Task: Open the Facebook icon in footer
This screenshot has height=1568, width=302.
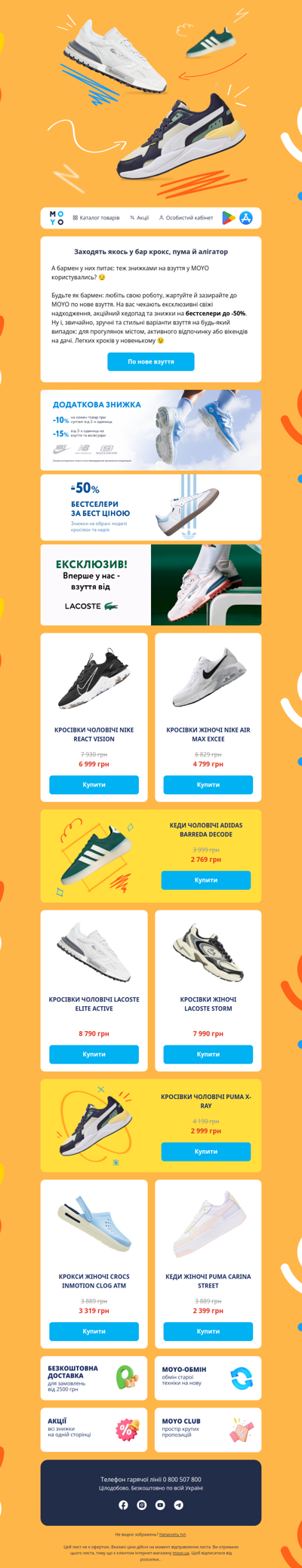Action: 124,1505
